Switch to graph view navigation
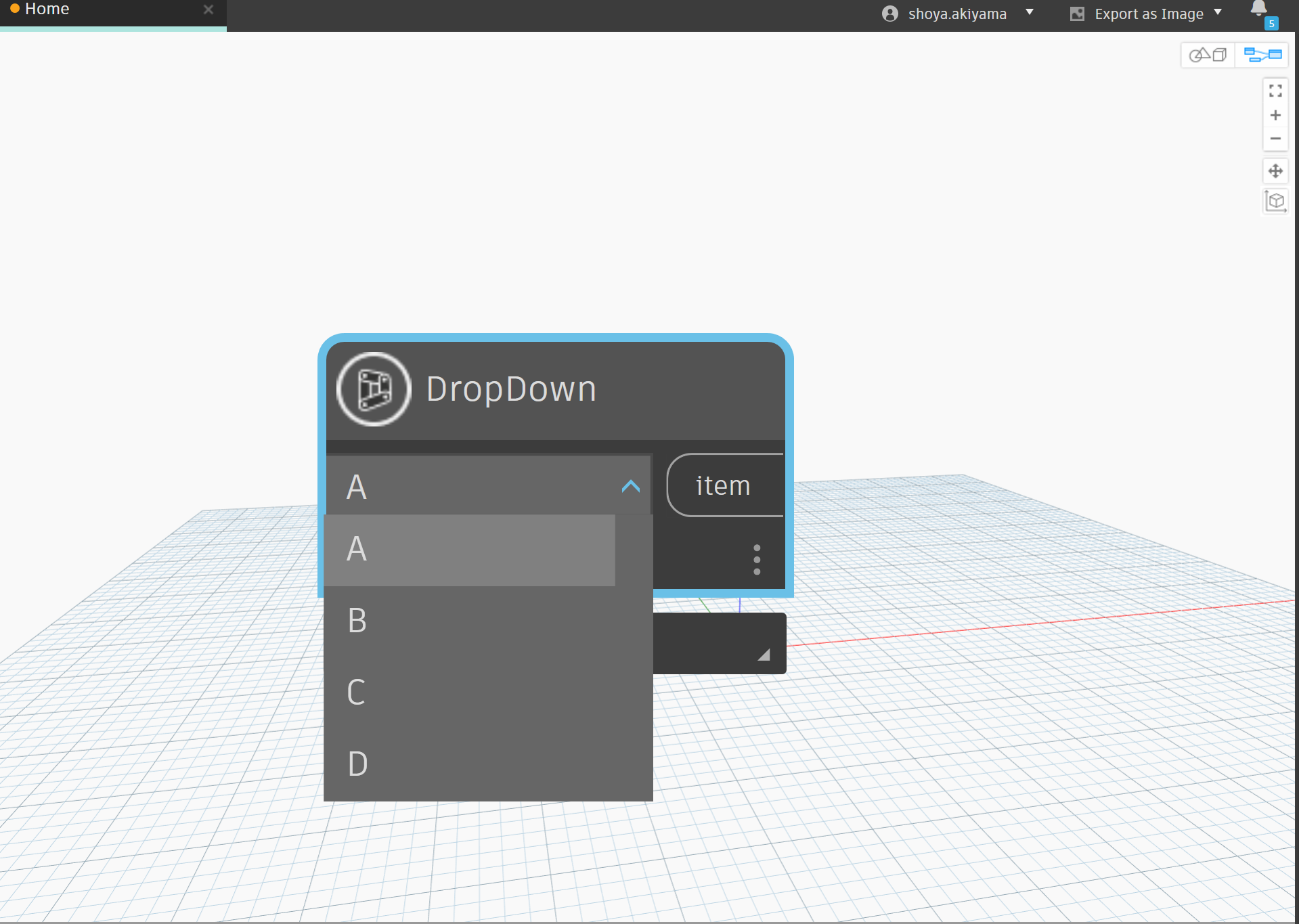The height and width of the screenshot is (924, 1299). click(1262, 55)
